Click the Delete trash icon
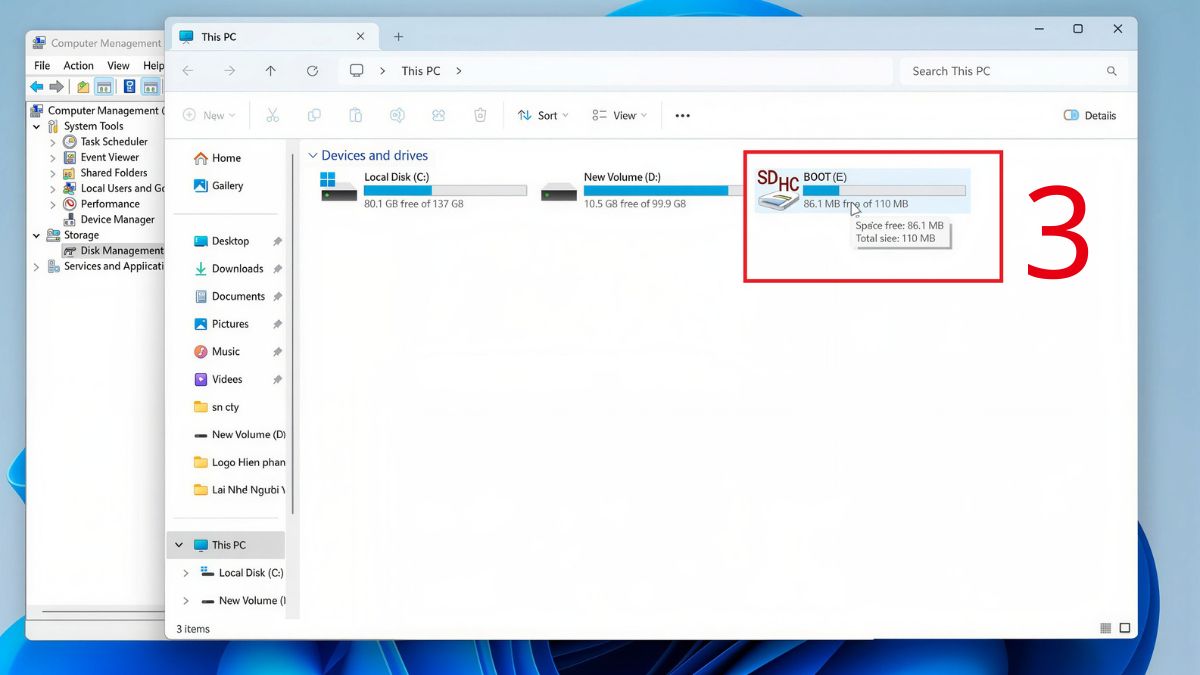 [x=480, y=115]
